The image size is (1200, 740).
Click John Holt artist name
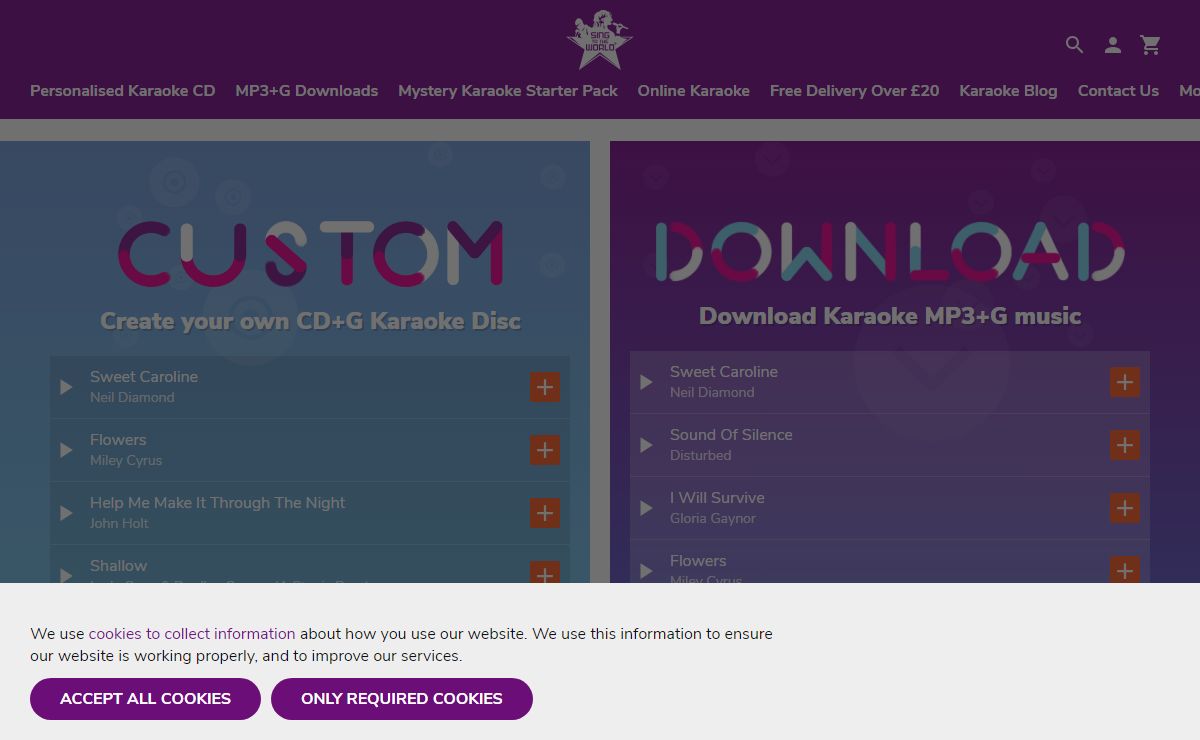119,523
